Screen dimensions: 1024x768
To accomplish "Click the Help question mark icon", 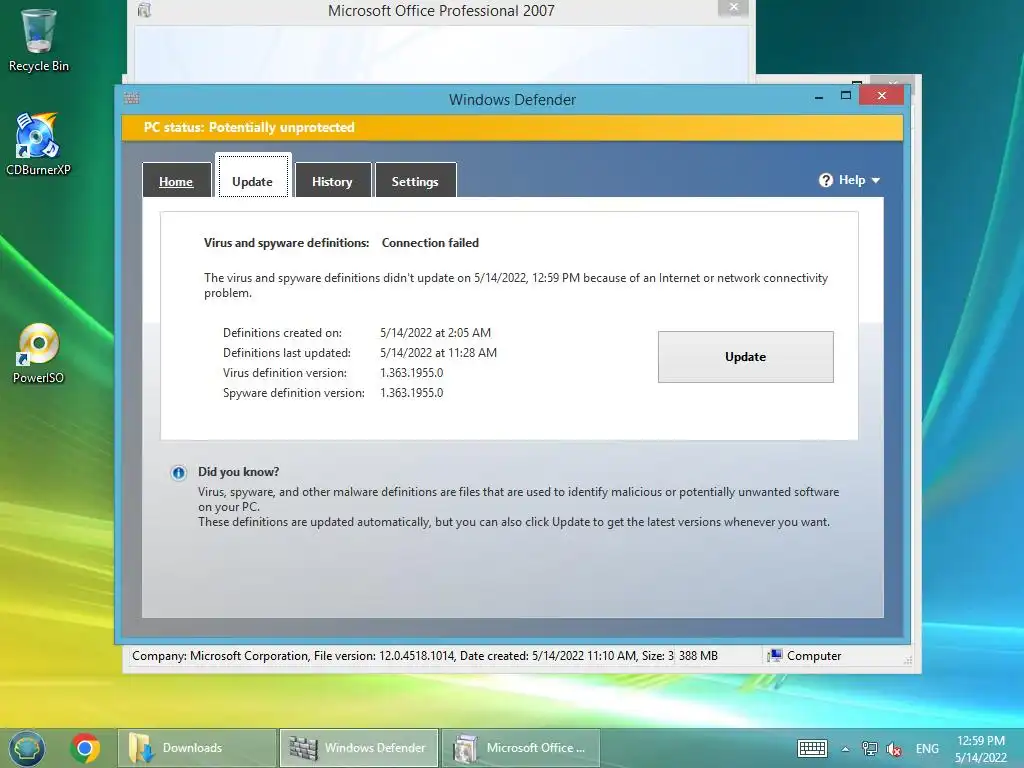I will [x=825, y=180].
